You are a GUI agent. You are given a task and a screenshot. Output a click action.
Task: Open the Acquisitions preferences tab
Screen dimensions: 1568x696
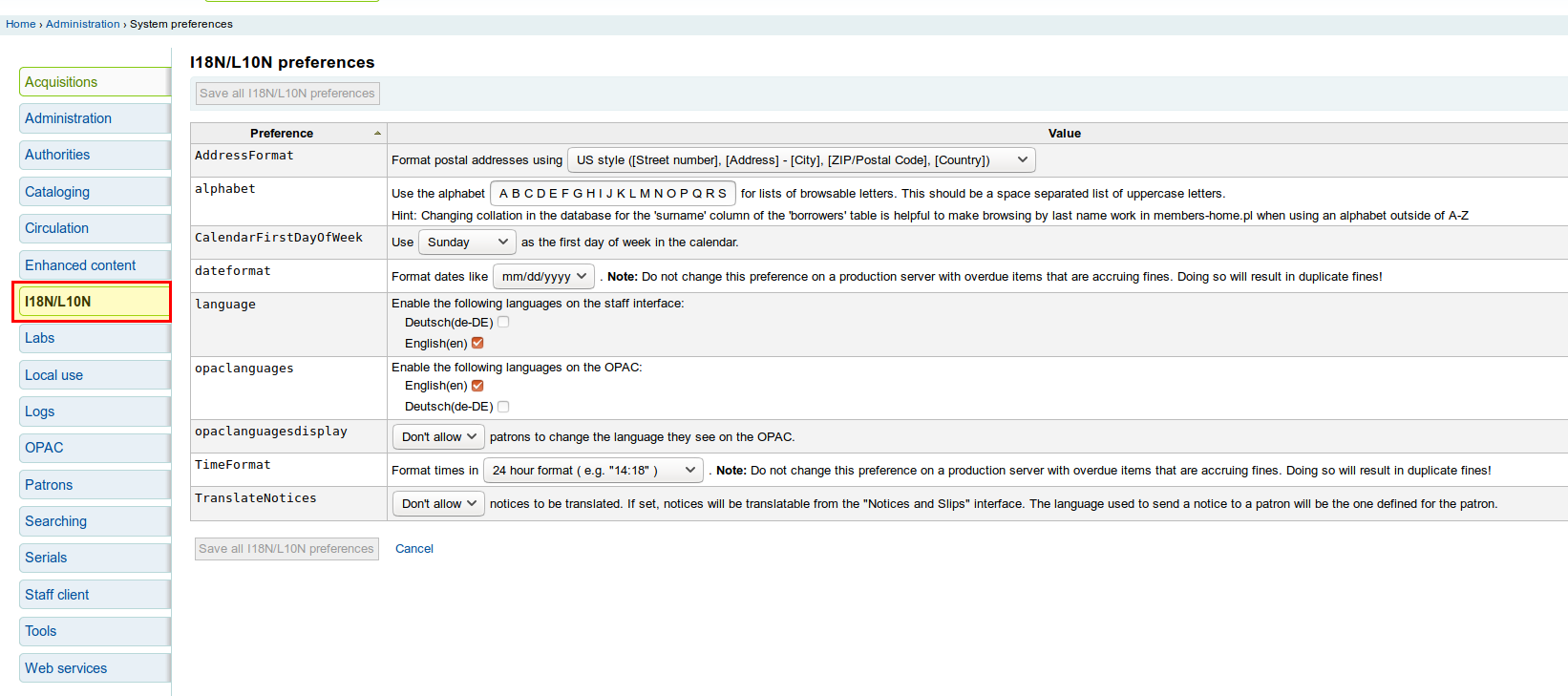(x=95, y=82)
